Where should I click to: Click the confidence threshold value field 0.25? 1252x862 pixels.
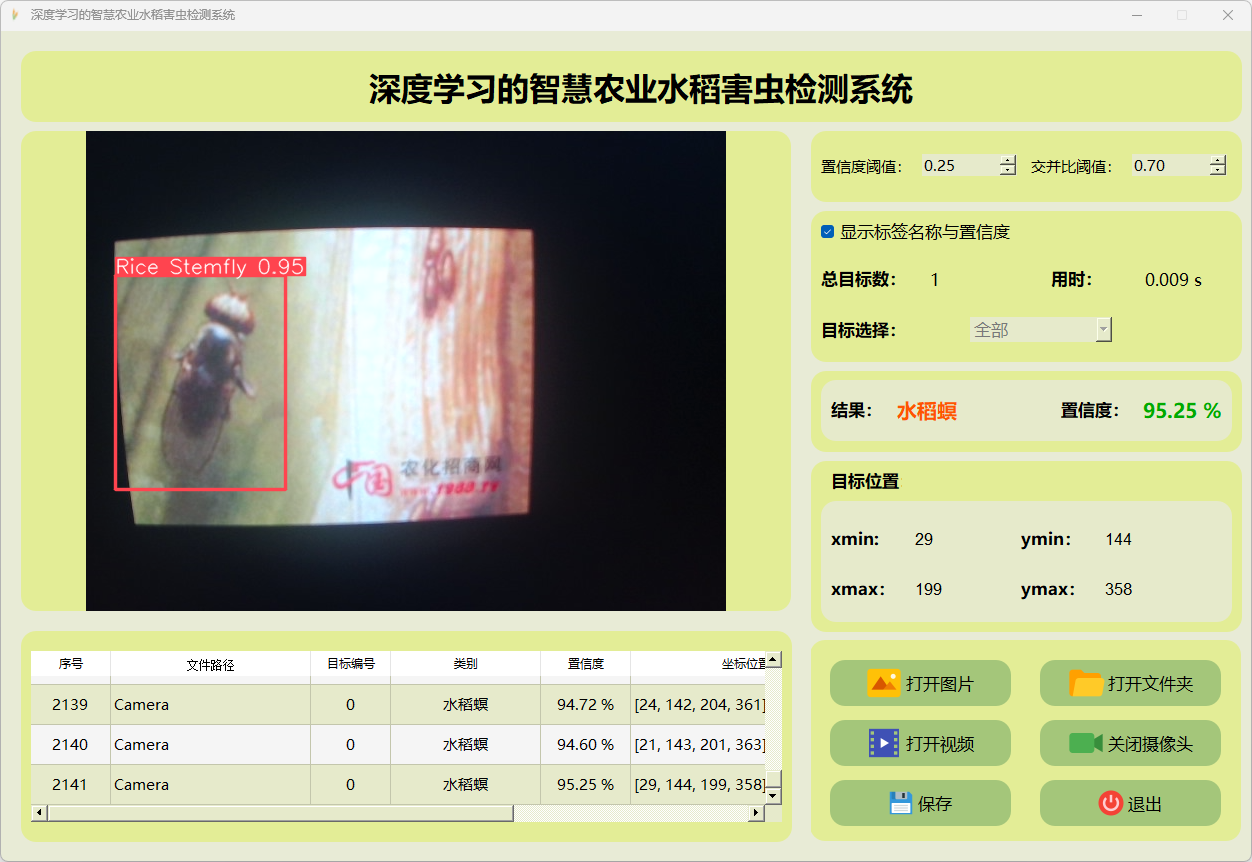click(x=958, y=166)
